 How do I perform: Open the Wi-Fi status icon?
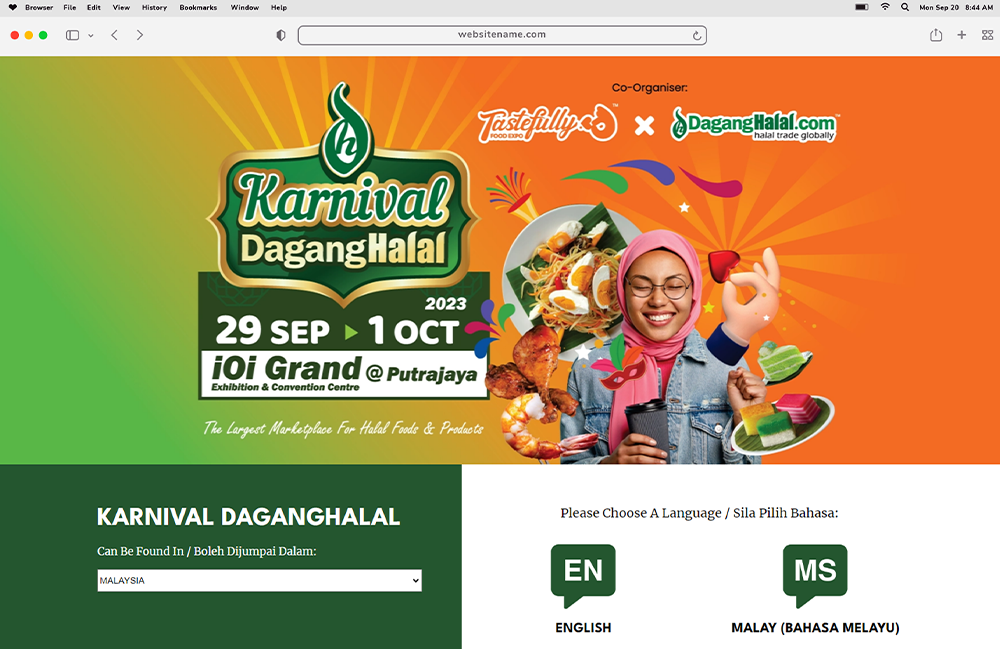(885, 7)
